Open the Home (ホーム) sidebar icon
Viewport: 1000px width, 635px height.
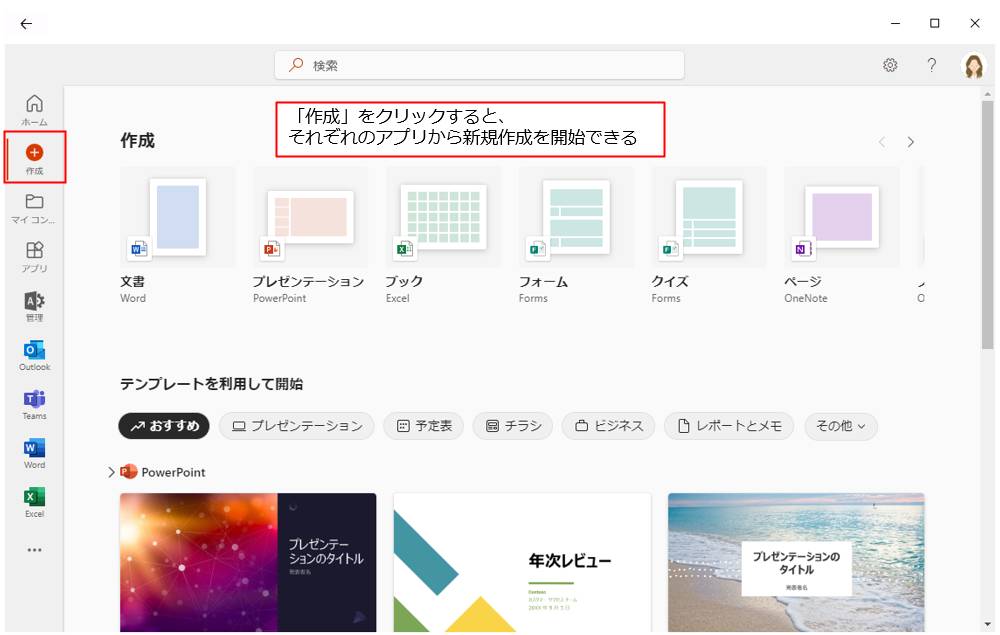coord(34,110)
